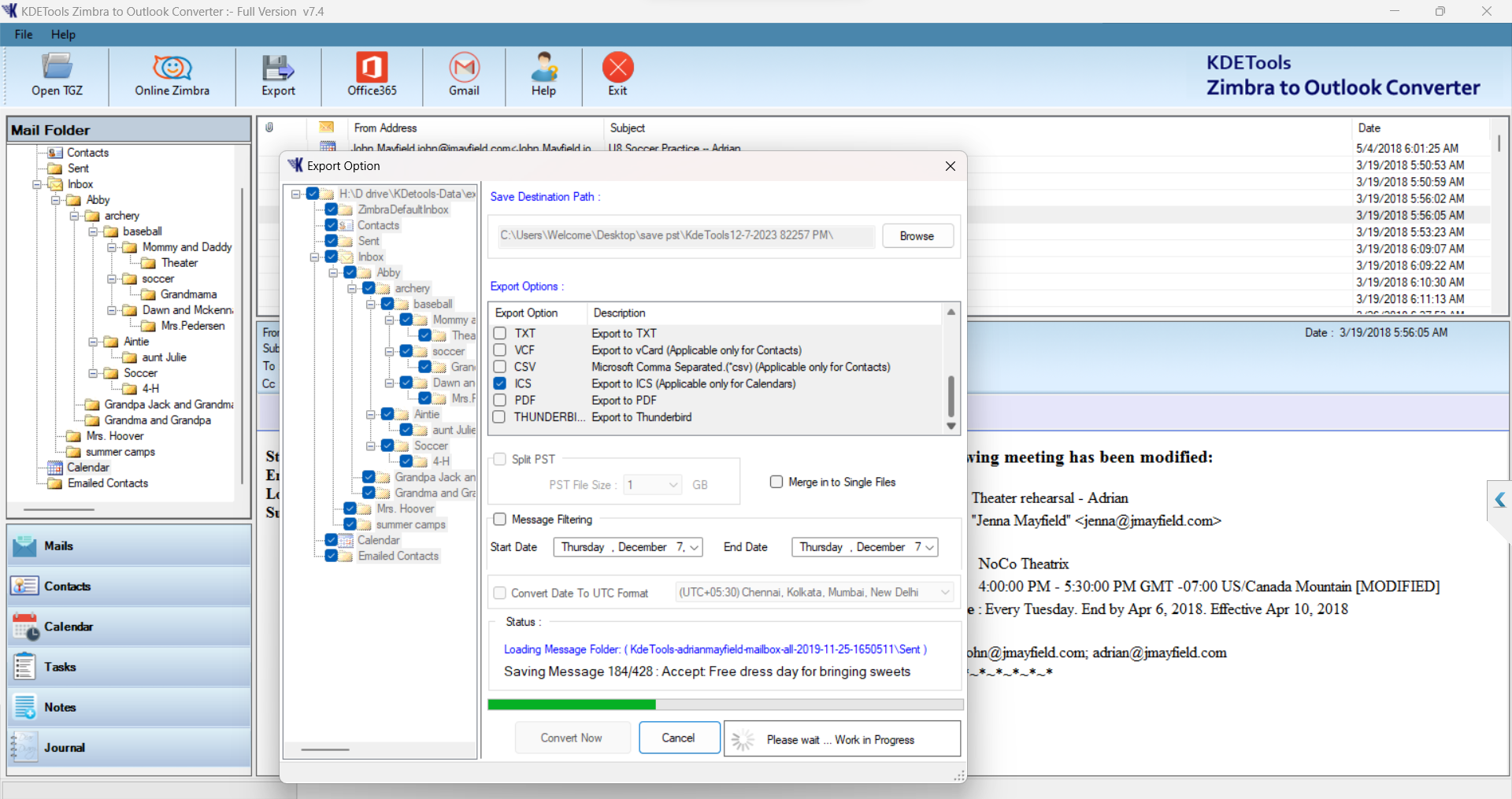Open Start Date picker dropdown
The width and height of the screenshot is (1512, 799).
tap(695, 547)
